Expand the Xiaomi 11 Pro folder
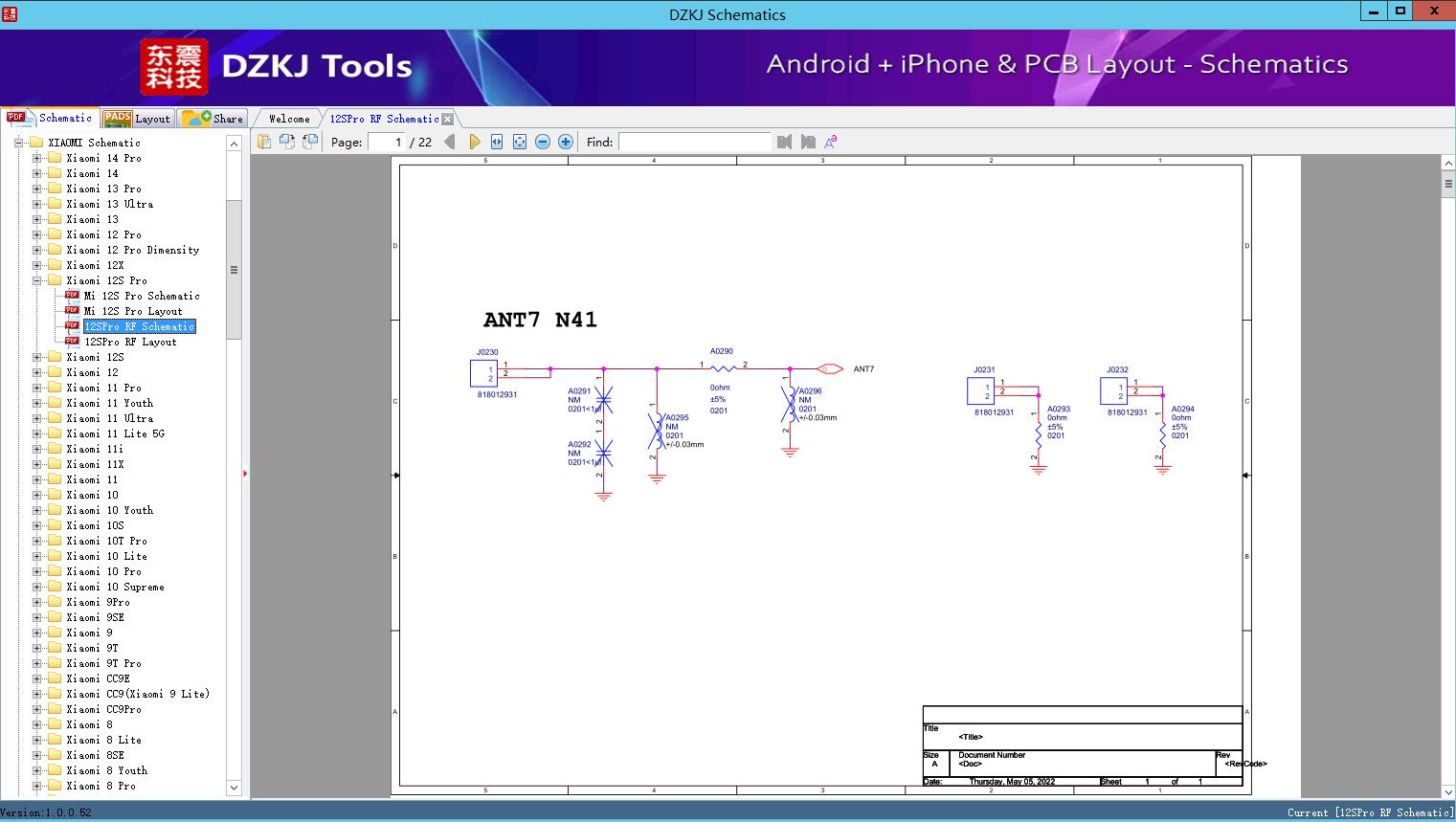The image size is (1456, 822). (37, 388)
